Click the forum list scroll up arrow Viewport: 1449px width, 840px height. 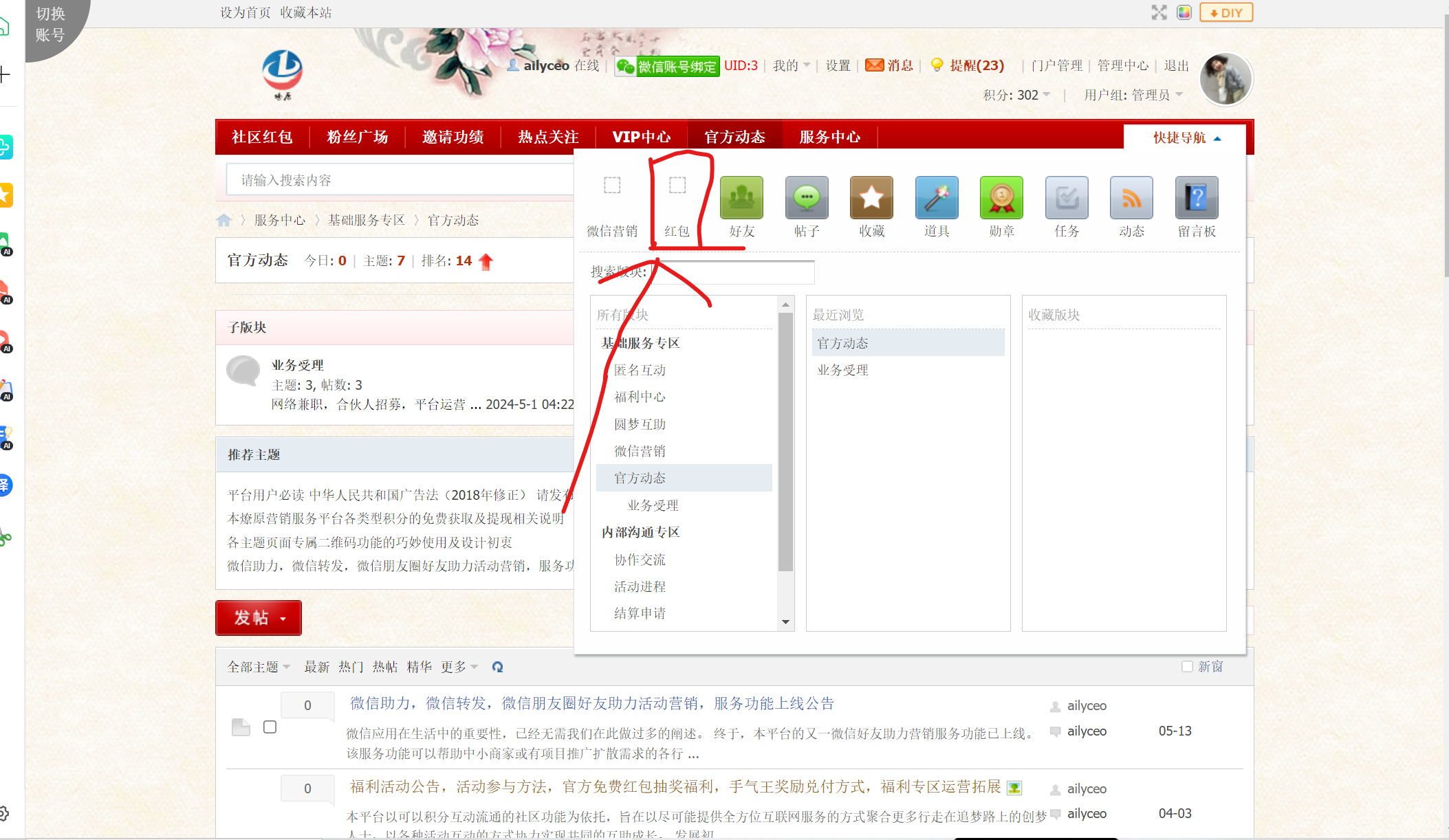point(785,305)
